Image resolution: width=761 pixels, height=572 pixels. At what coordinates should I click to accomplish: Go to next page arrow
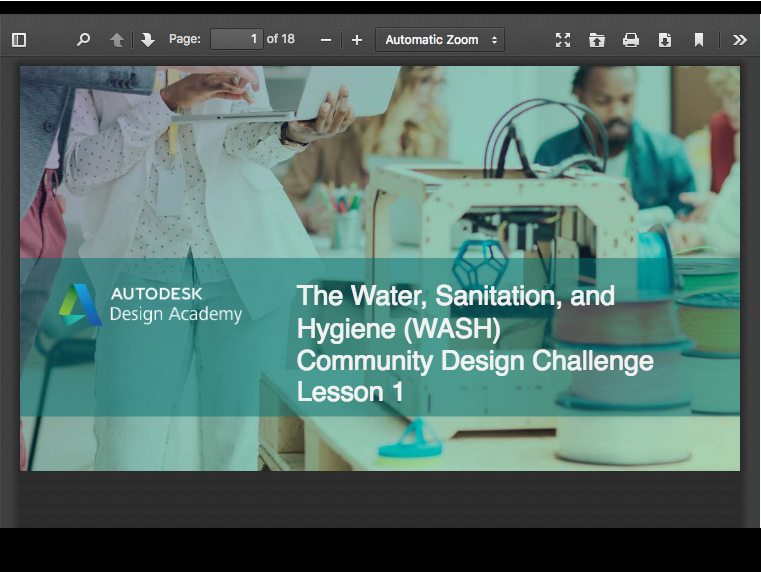tap(148, 40)
